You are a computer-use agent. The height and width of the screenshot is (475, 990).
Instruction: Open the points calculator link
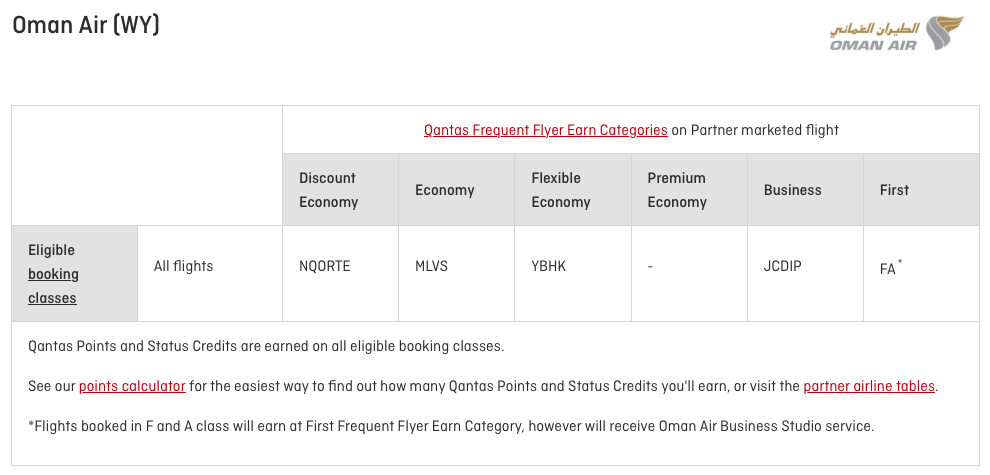click(132, 386)
